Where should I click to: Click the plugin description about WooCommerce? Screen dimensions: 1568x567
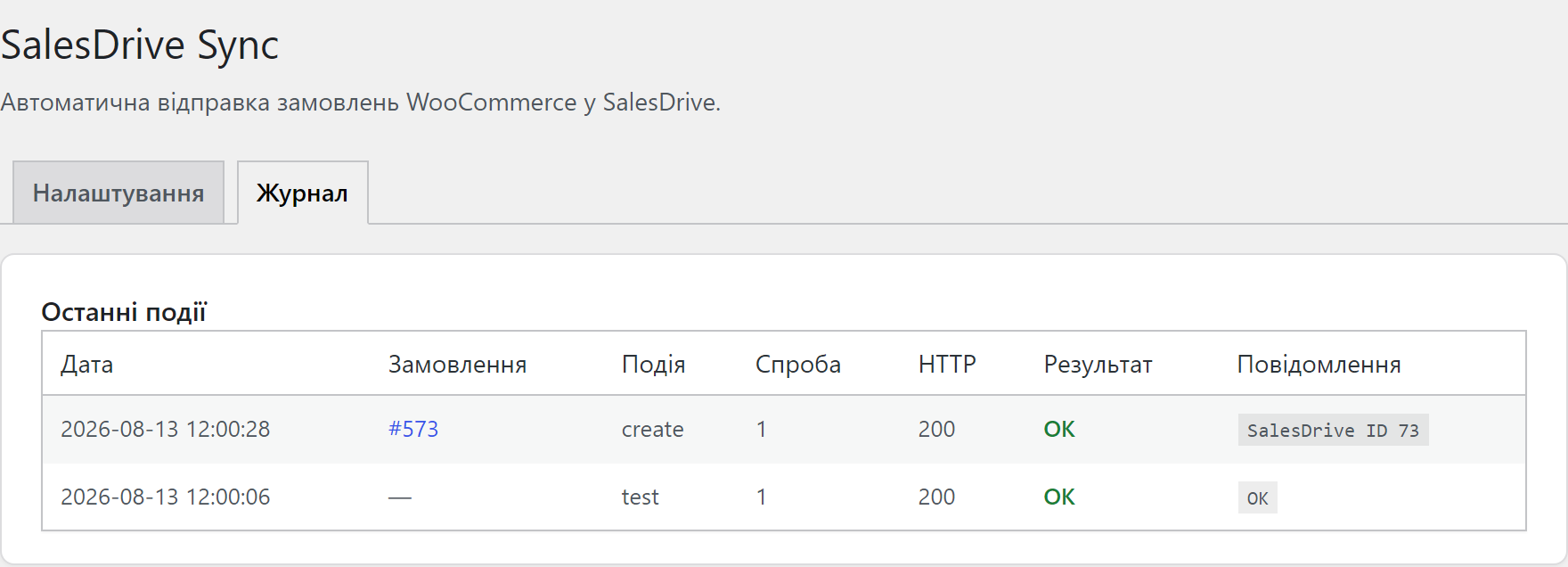tap(361, 103)
